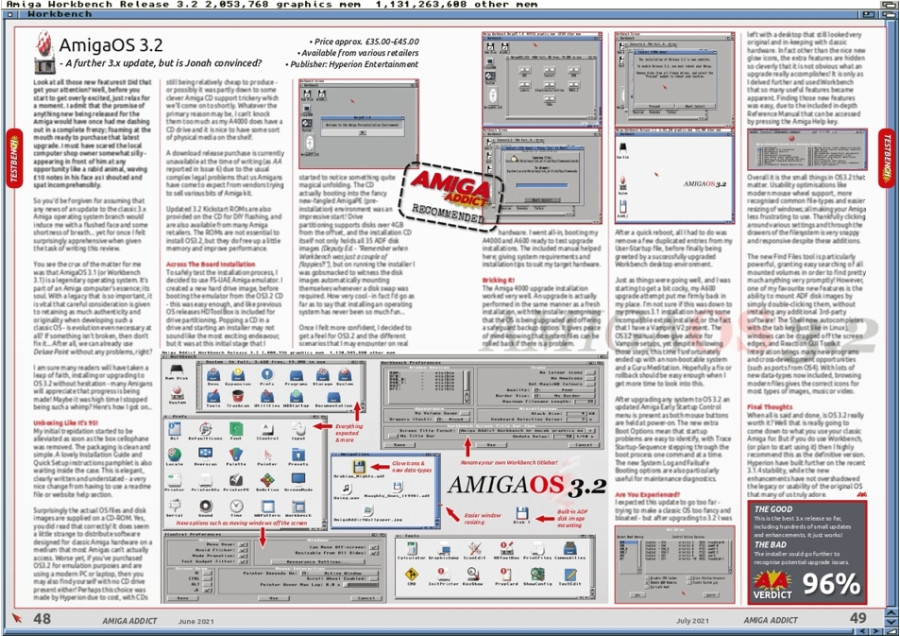Open the Utilities drawer icon

coord(267,396)
